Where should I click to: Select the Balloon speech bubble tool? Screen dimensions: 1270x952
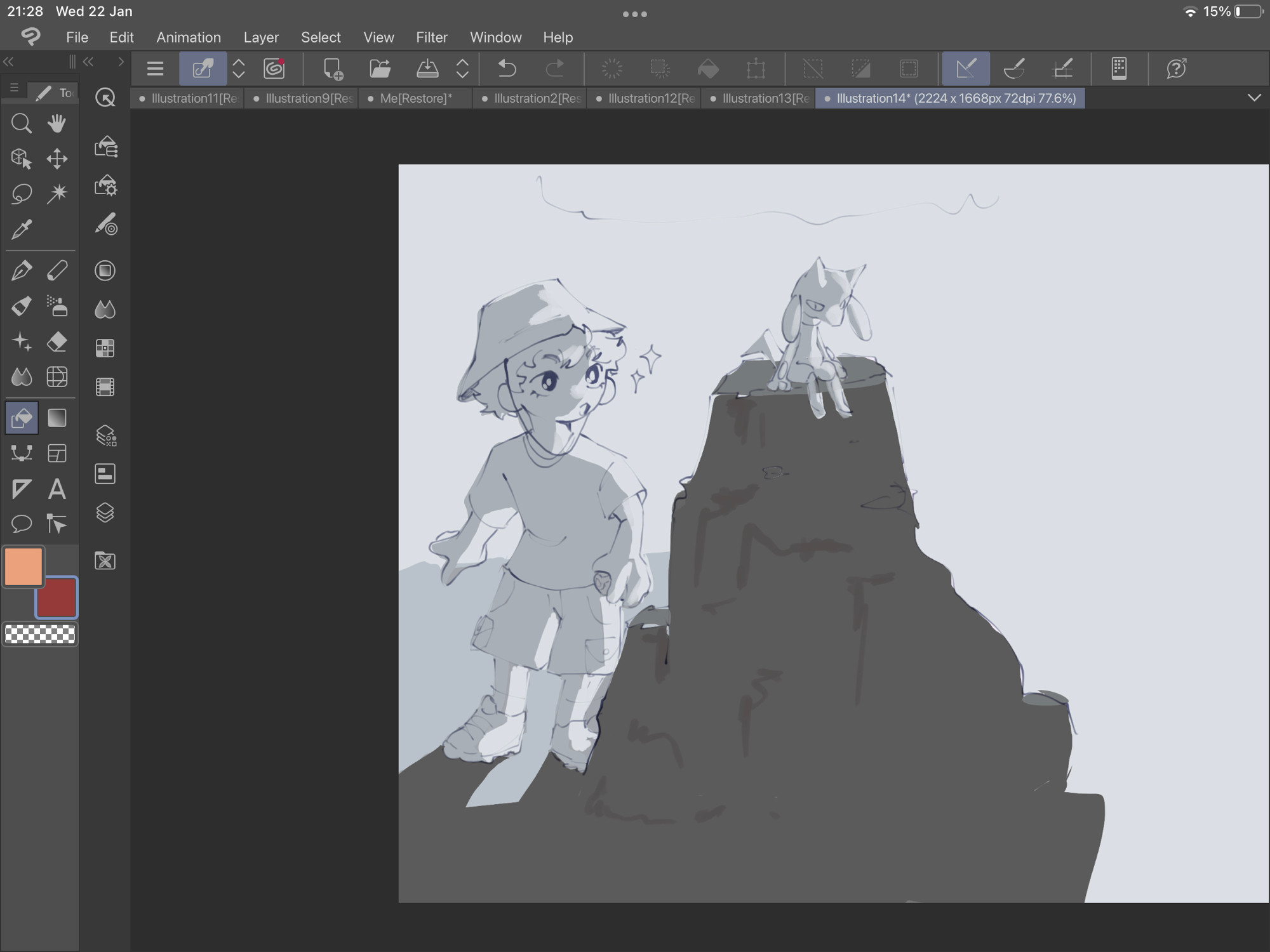click(22, 524)
